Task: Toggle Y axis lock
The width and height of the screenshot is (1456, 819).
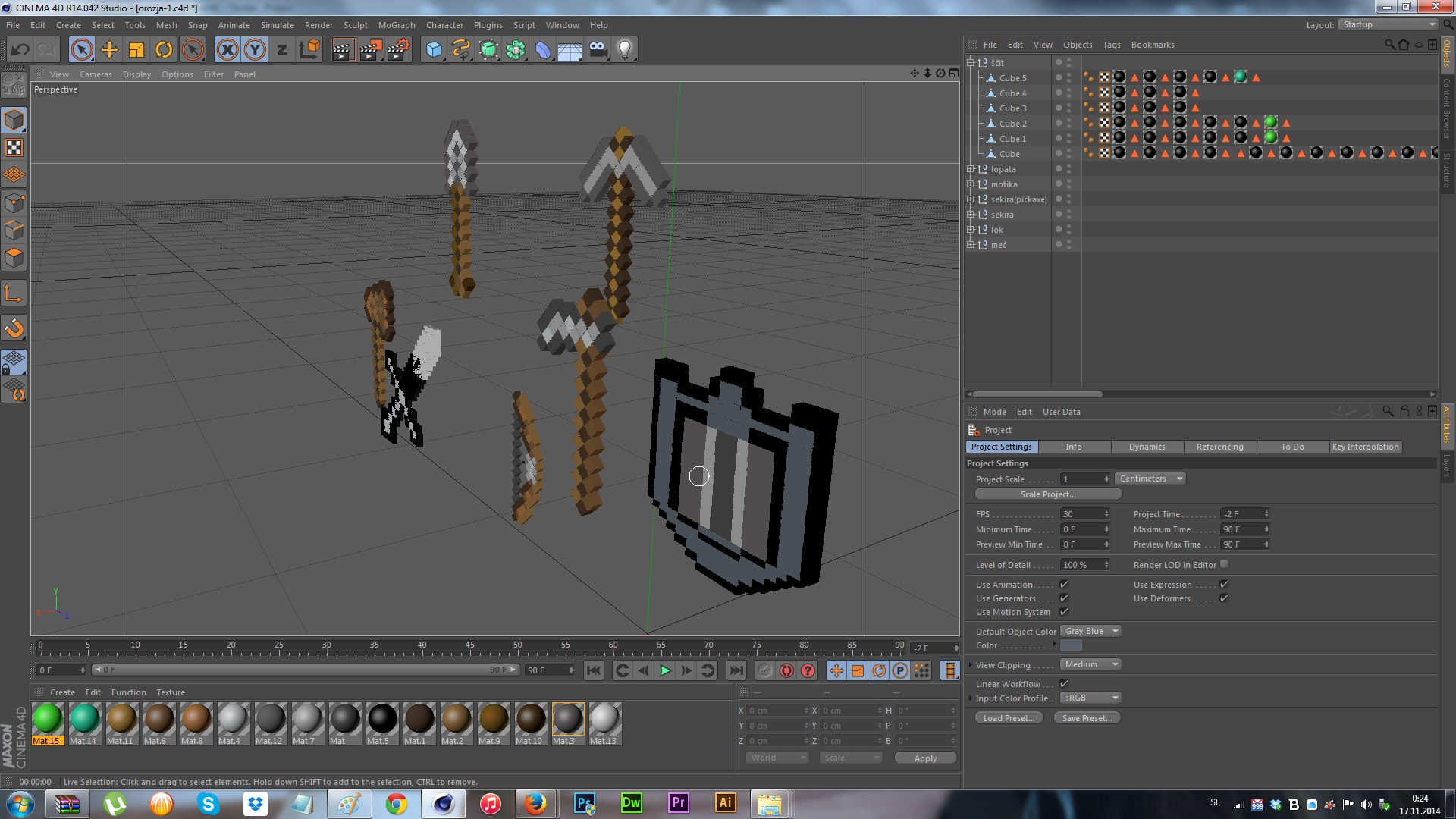Action: point(255,50)
